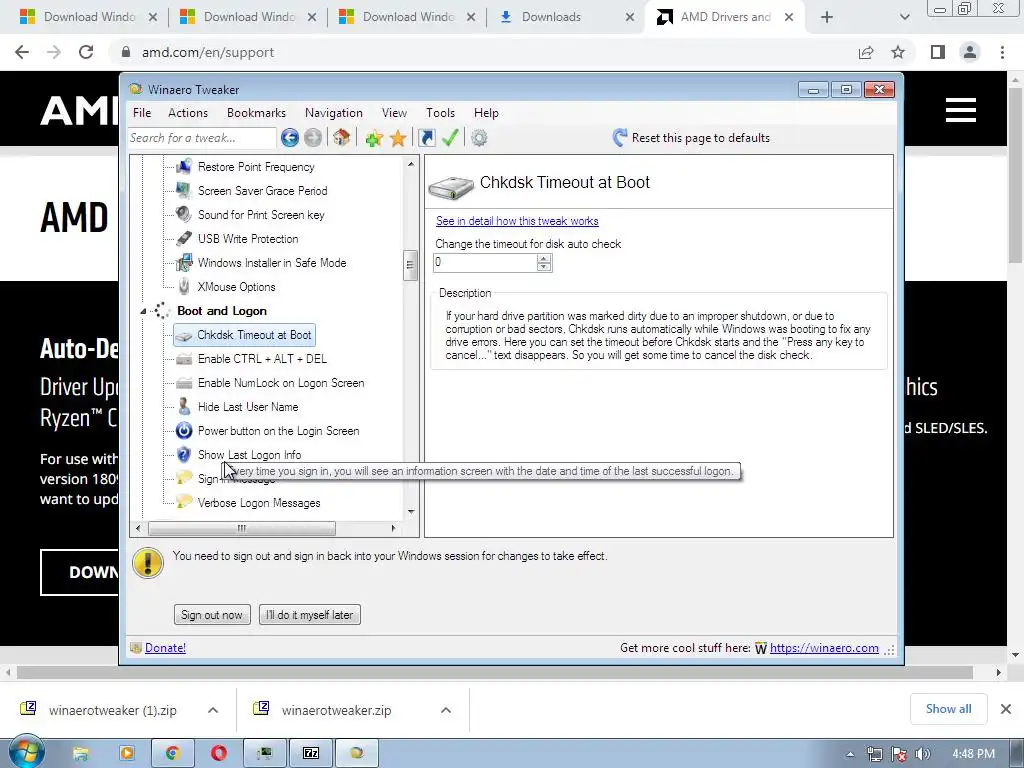Add bookmark with green plus star icon

coord(374,138)
